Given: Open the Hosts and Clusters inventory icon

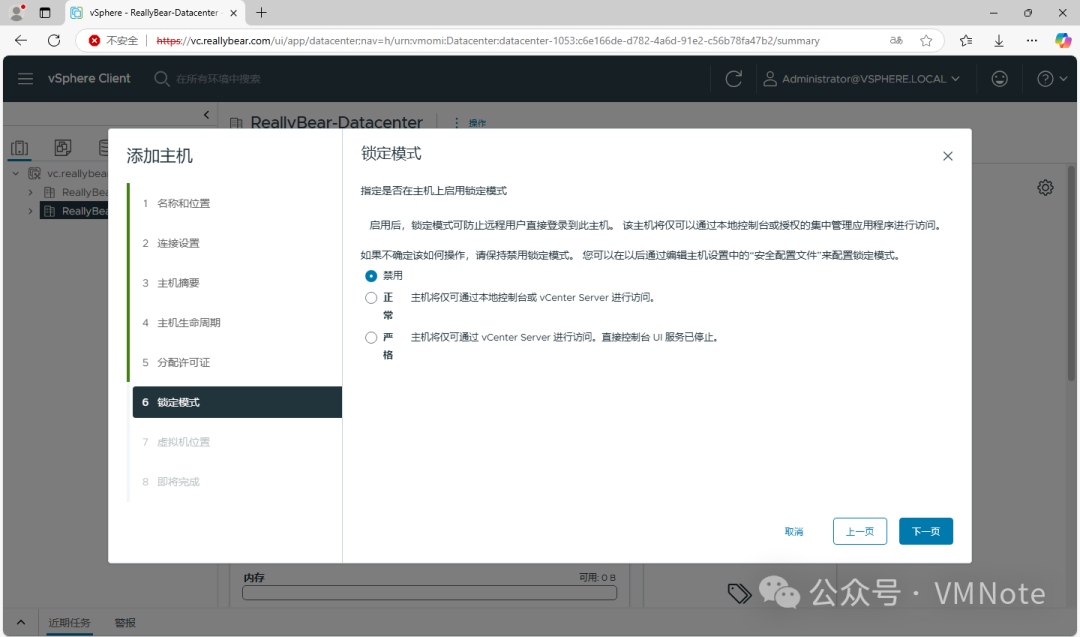Looking at the screenshot, I should click(20, 147).
